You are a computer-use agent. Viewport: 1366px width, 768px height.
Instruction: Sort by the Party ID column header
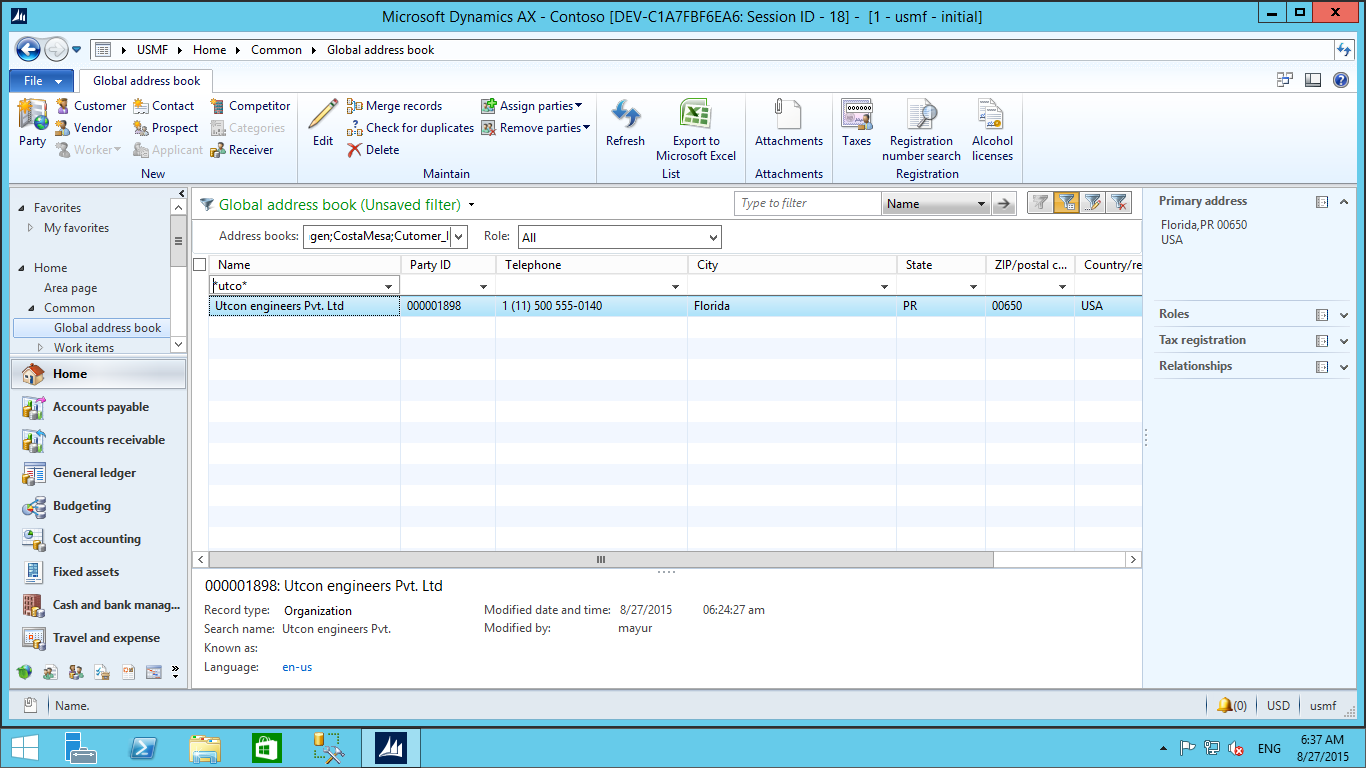[448, 265]
